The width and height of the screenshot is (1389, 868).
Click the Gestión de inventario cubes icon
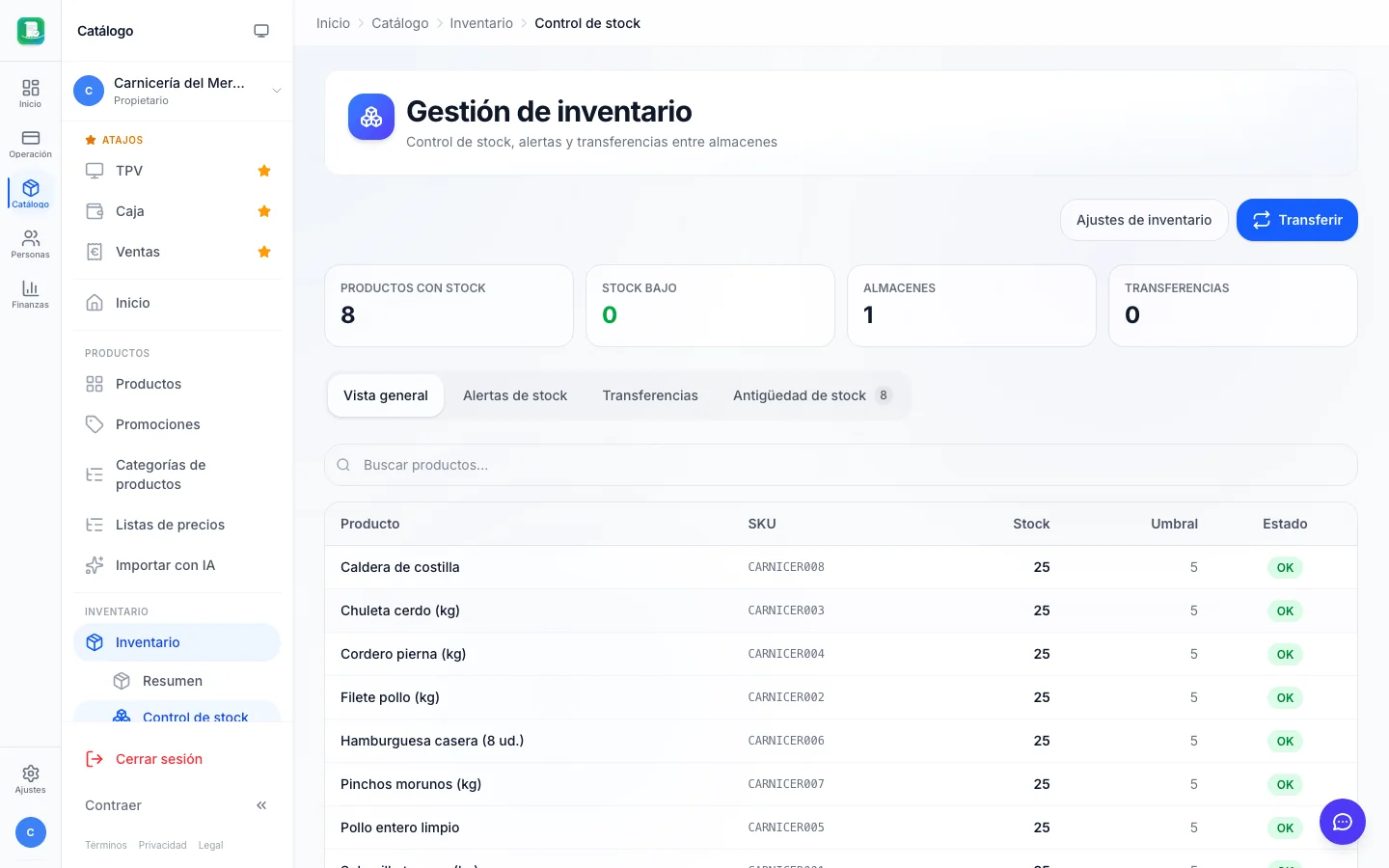tap(371, 117)
